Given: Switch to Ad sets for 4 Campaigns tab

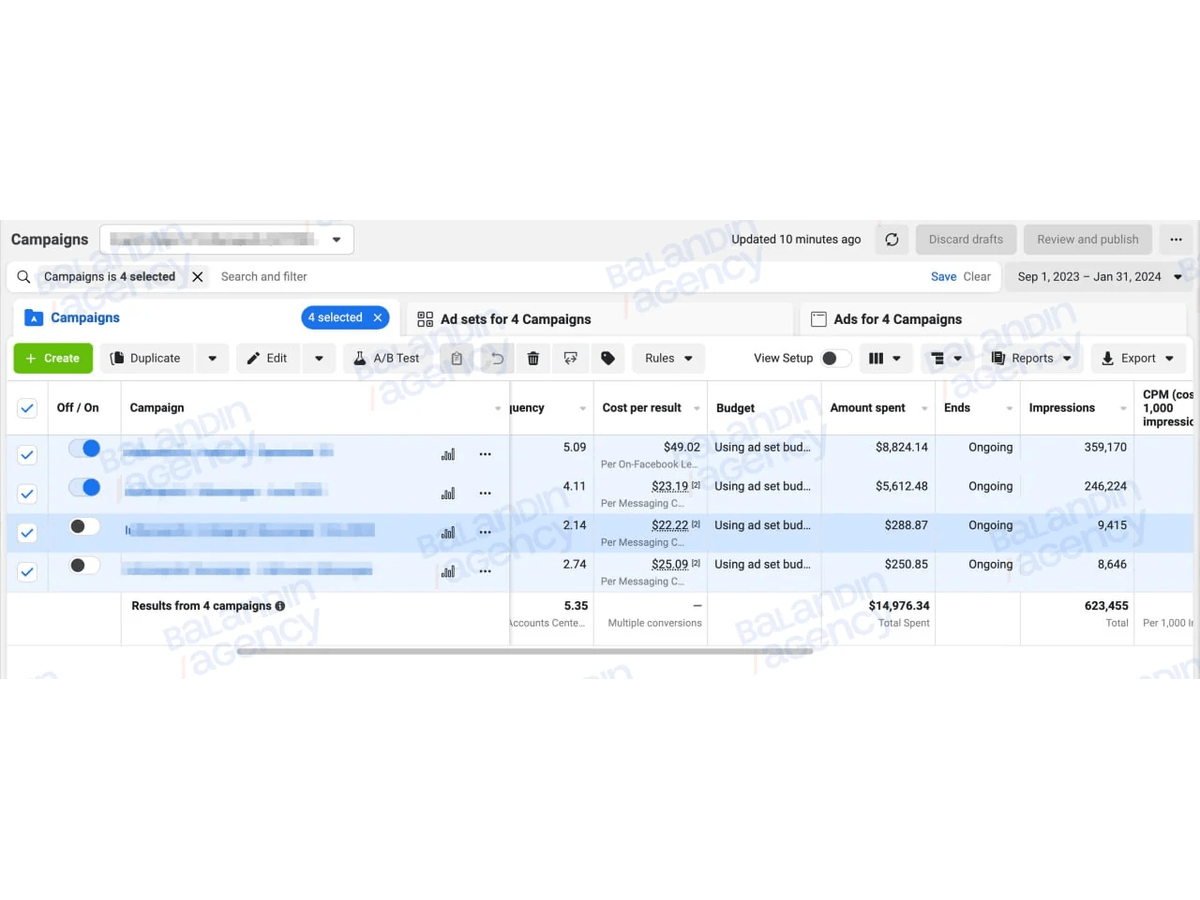Looking at the screenshot, I should click(x=598, y=319).
